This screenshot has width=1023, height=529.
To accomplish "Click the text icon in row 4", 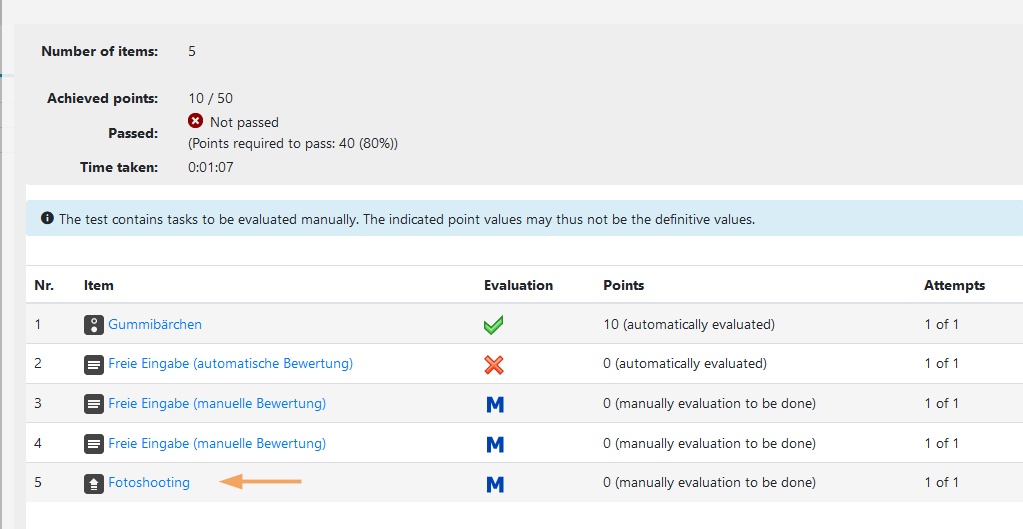I will pos(94,443).
